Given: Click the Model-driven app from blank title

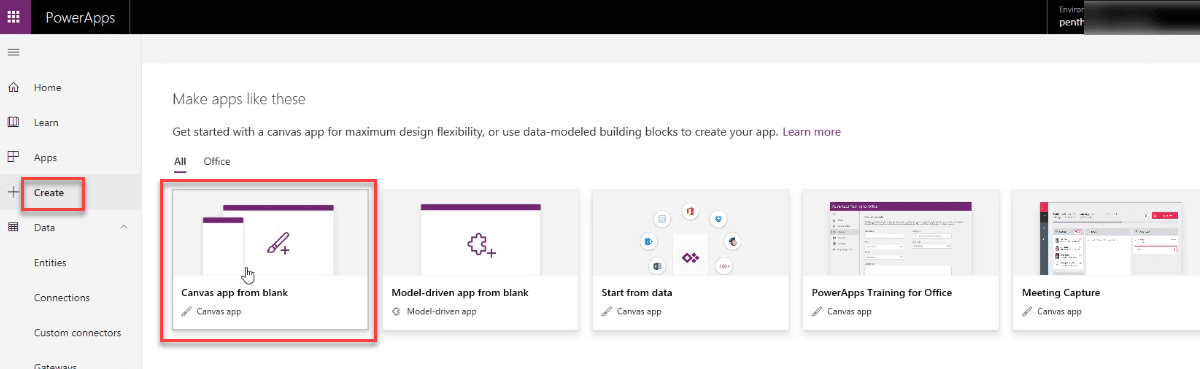Looking at the screenshot, I should click(460, 293).
